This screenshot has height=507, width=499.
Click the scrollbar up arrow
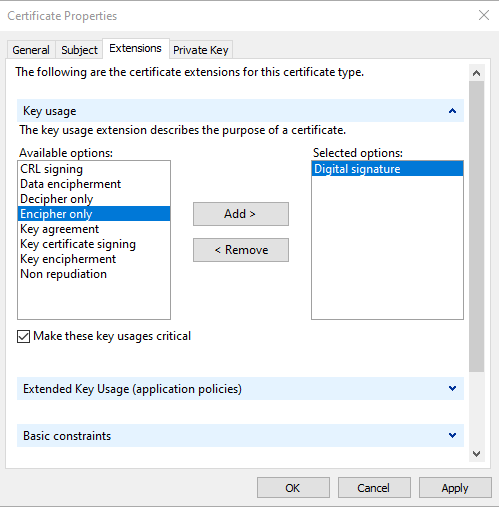(476, 73)
